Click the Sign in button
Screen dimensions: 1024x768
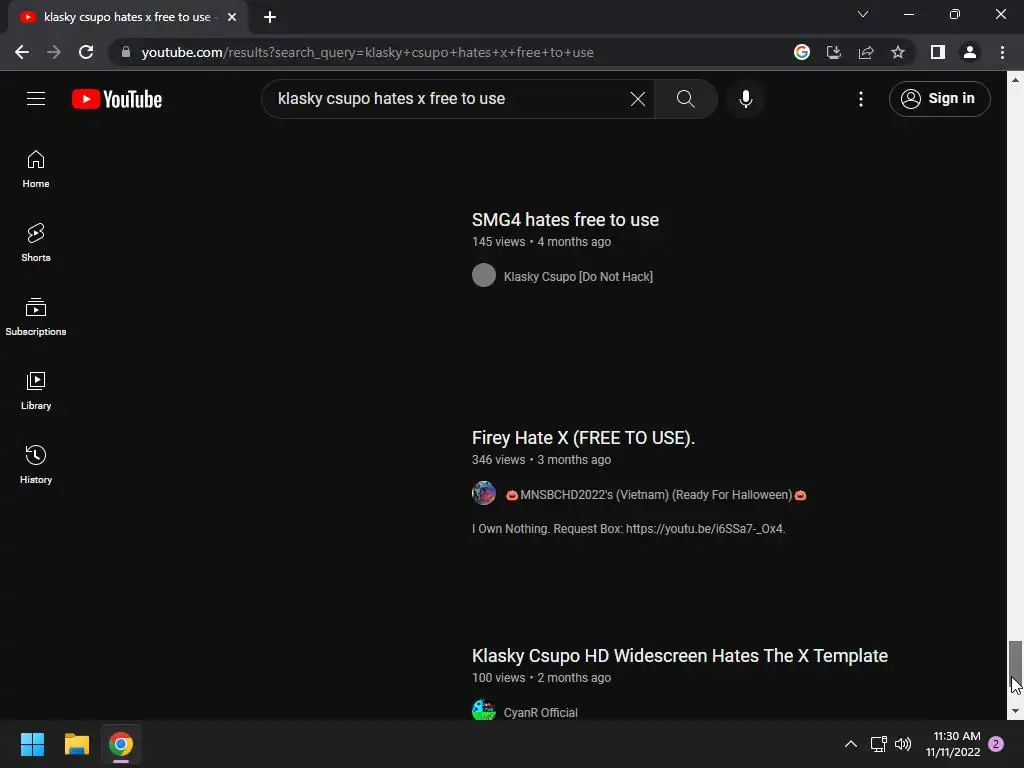coord(939,99)
